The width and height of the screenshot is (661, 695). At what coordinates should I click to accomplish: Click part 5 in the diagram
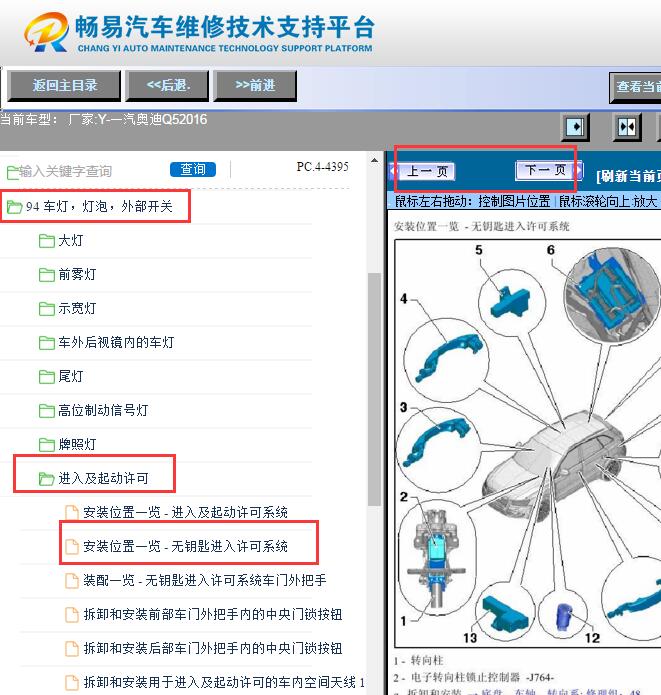(x=510, y=304)
